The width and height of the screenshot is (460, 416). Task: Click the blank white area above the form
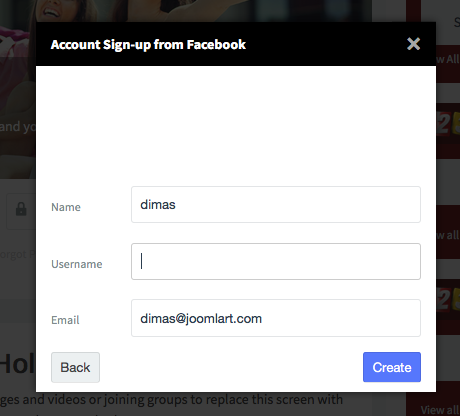[236, 123]
